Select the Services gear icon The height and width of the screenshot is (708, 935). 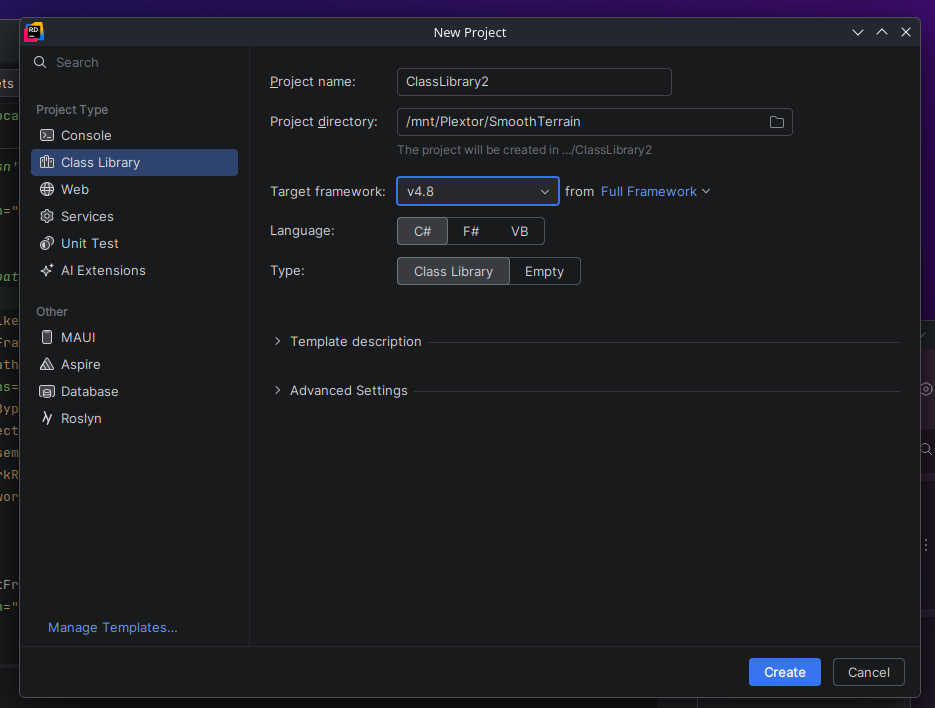pos(46,216)
